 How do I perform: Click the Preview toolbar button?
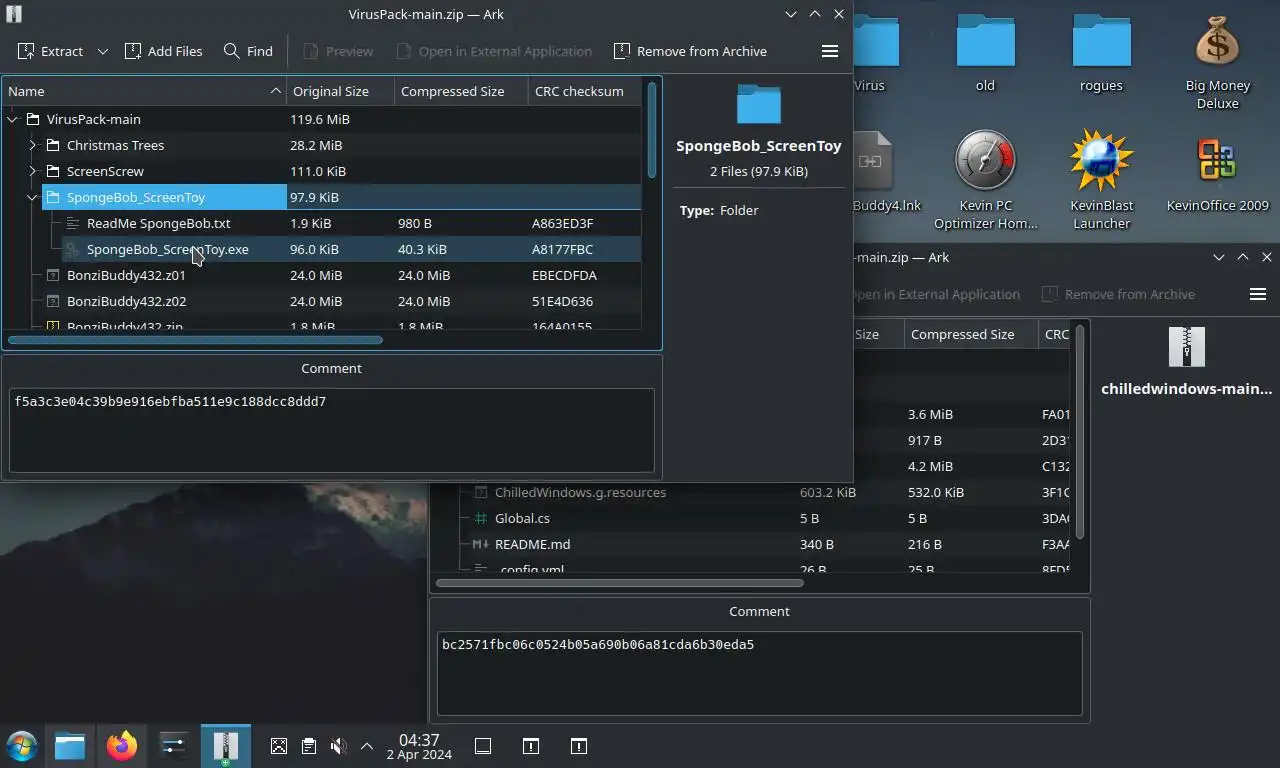(338, 51)
